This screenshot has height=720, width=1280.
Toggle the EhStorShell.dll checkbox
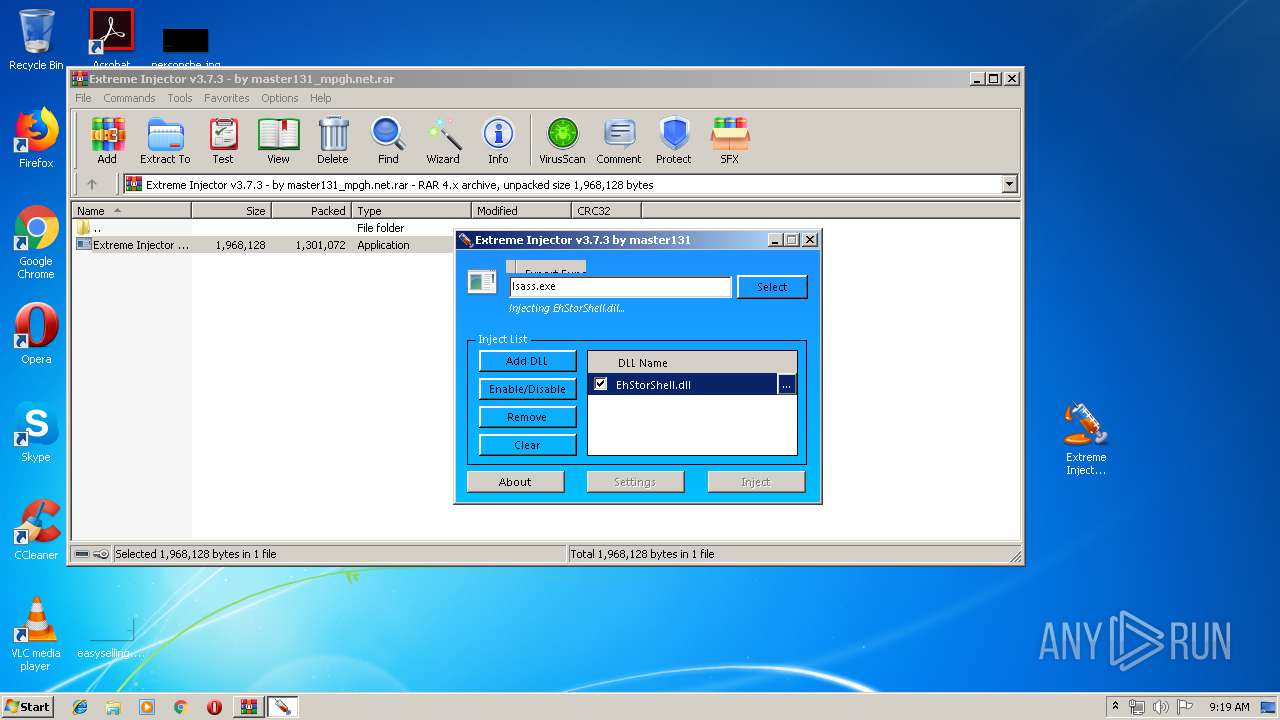[601, 384]
